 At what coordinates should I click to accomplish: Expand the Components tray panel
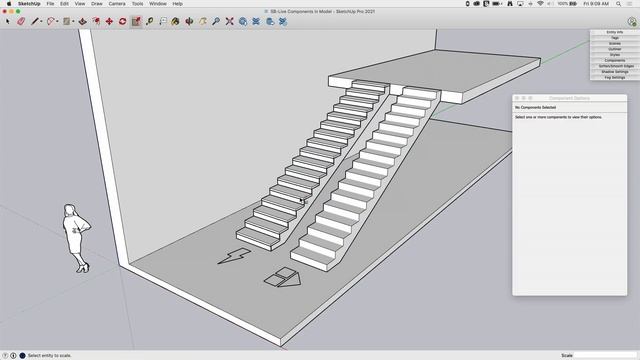(615, 60)
